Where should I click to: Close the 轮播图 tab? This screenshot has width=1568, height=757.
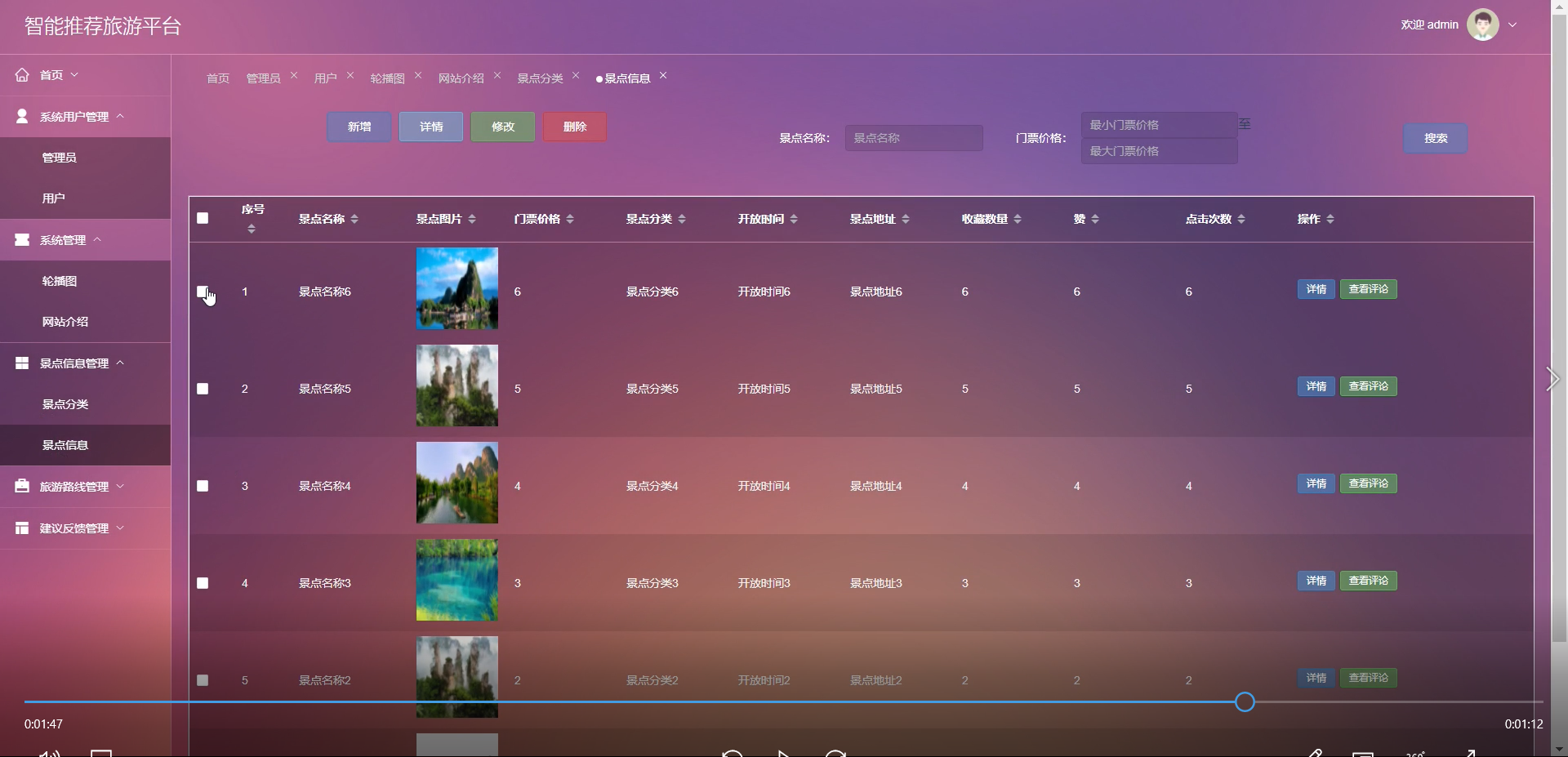pyautogui.click(x=418, y=75)
